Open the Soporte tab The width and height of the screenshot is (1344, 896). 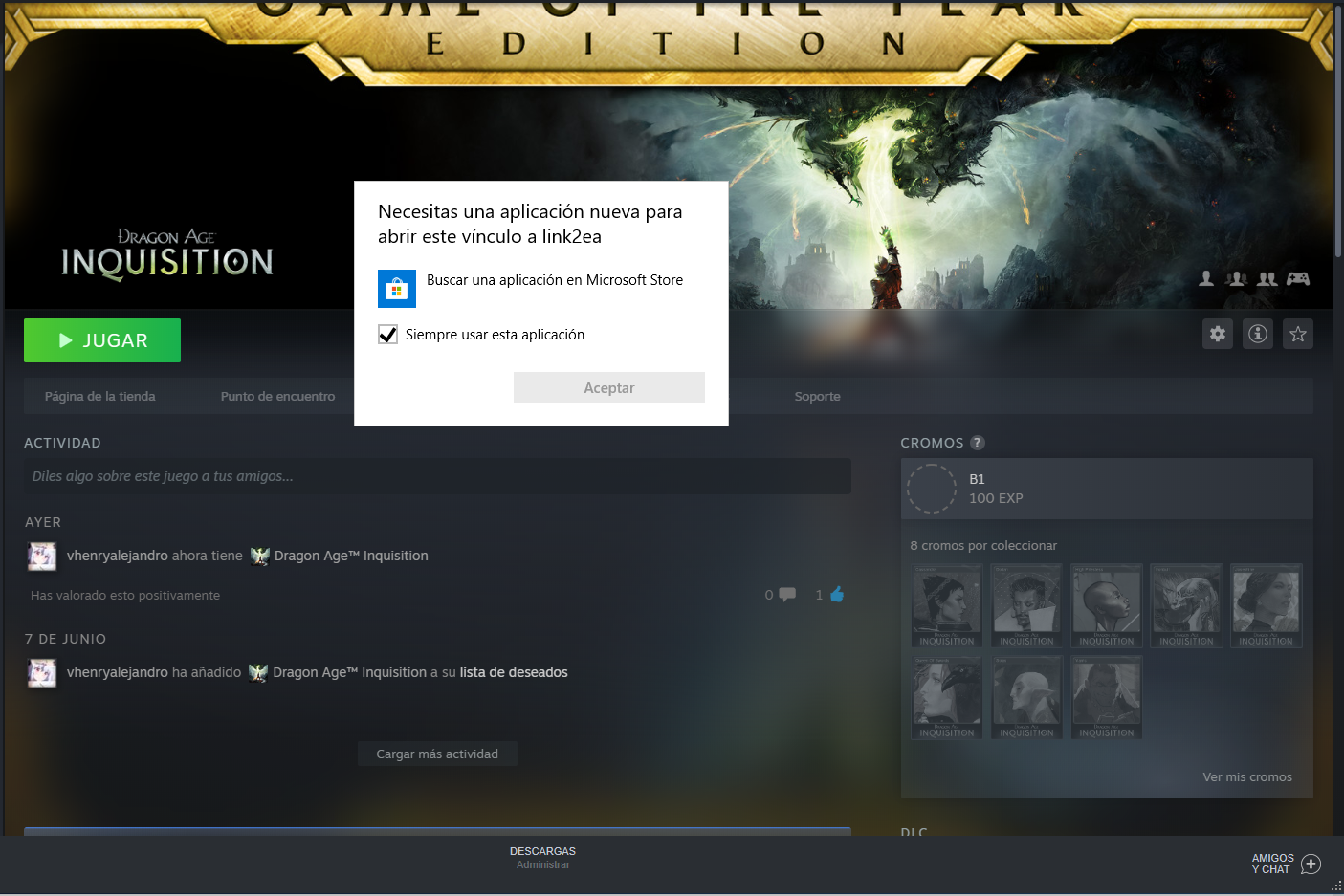tap(817, 396)
